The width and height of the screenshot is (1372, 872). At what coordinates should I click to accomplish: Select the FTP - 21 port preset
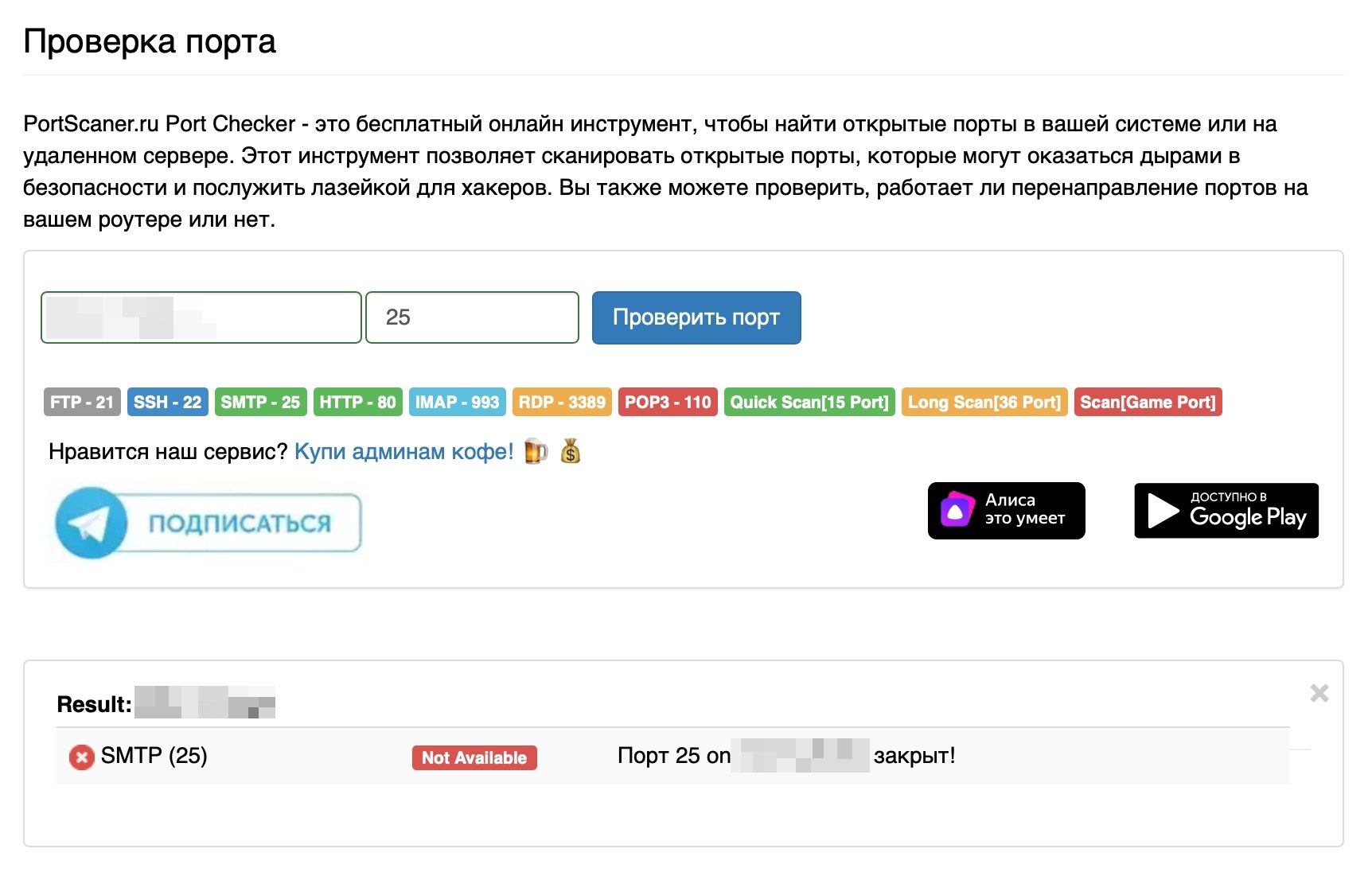point(82,403)
